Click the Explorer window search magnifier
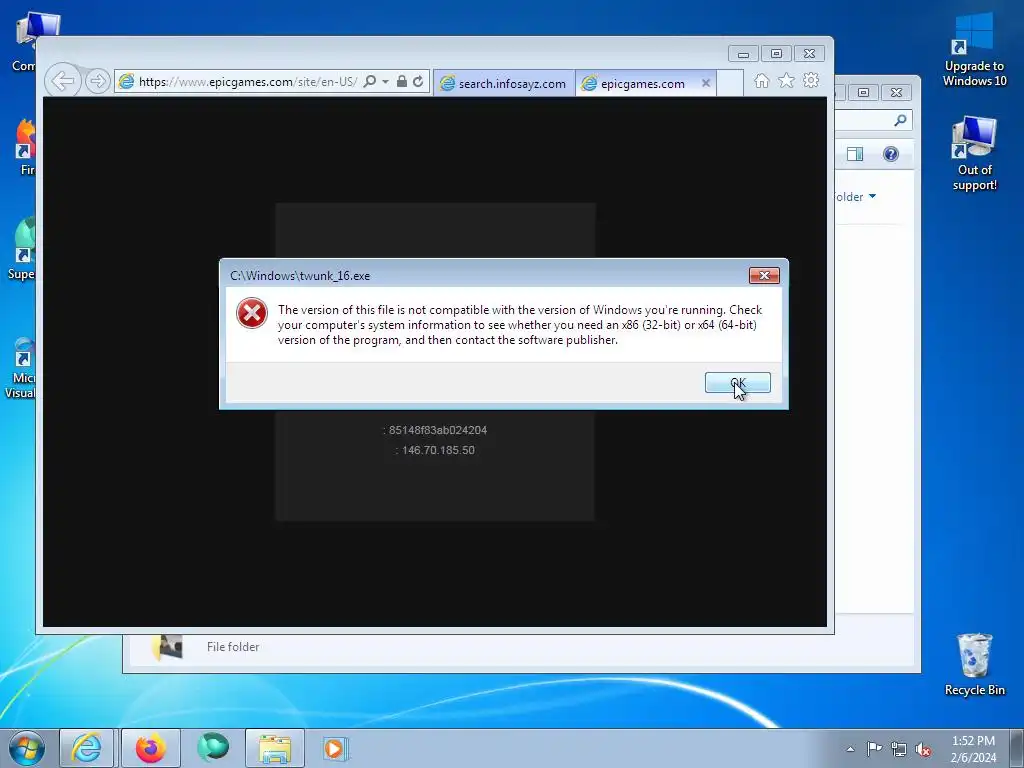Image resolution: width=1024 pixels, height=768 pixels. (x=901, y=120)
